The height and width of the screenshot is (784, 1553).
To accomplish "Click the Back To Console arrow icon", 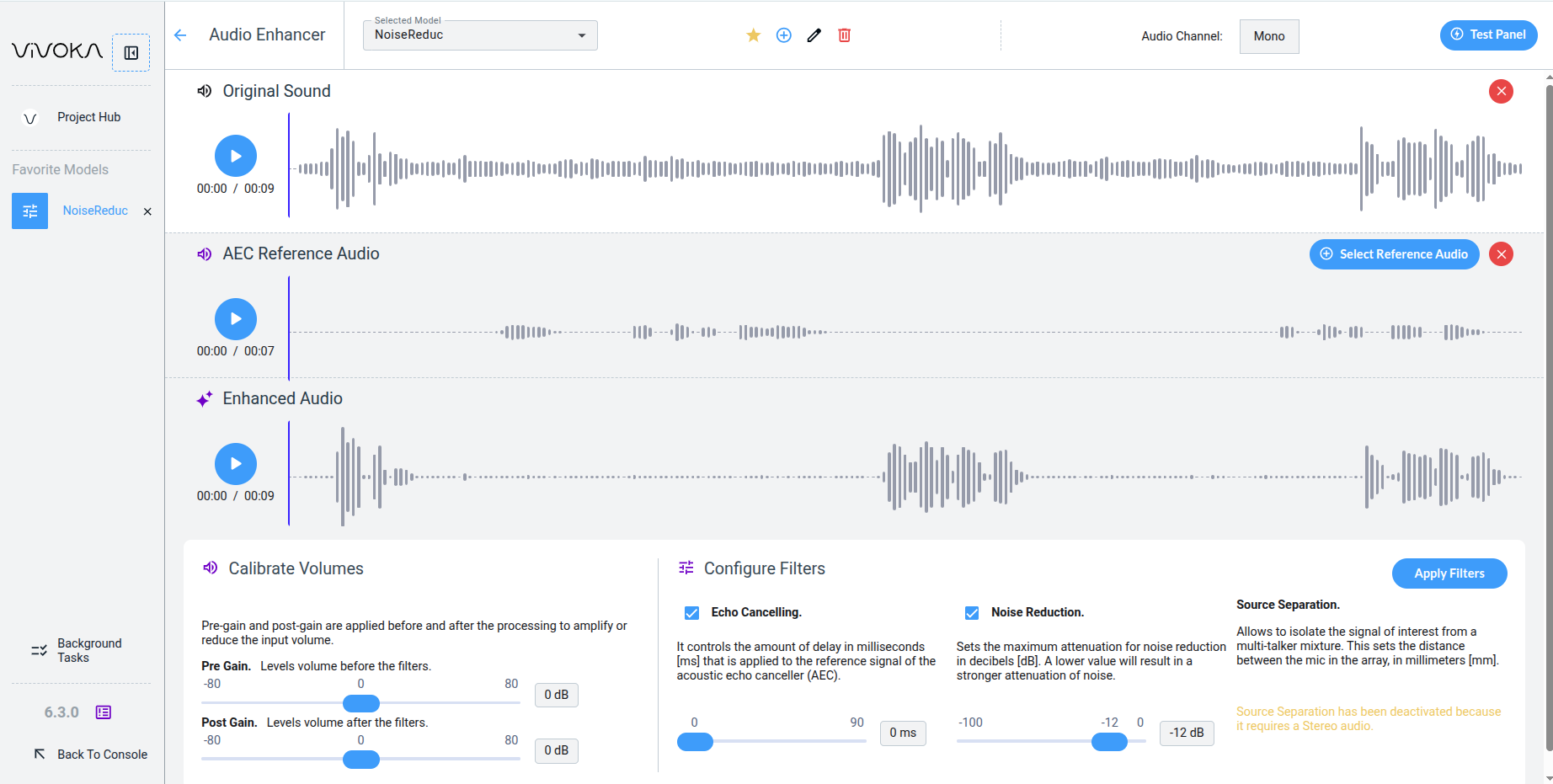I will tap(40, 754).
